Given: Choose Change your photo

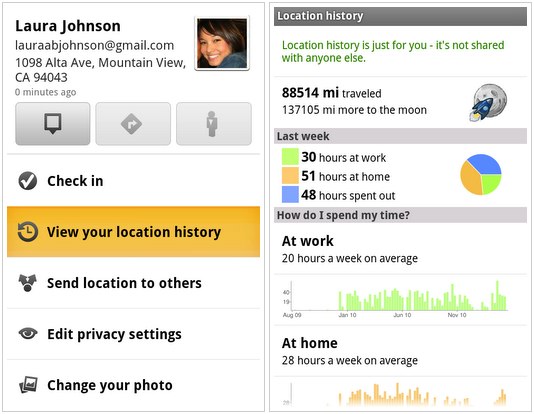Looking at the screenshot, I should [x=133, y=385].
